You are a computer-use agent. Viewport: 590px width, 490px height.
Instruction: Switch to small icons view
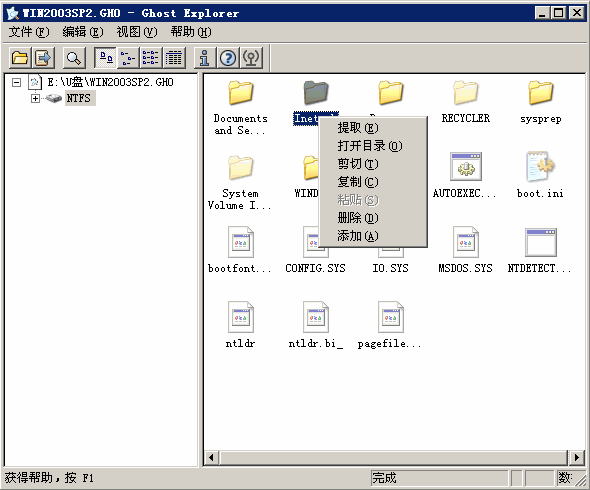(128, 58)
